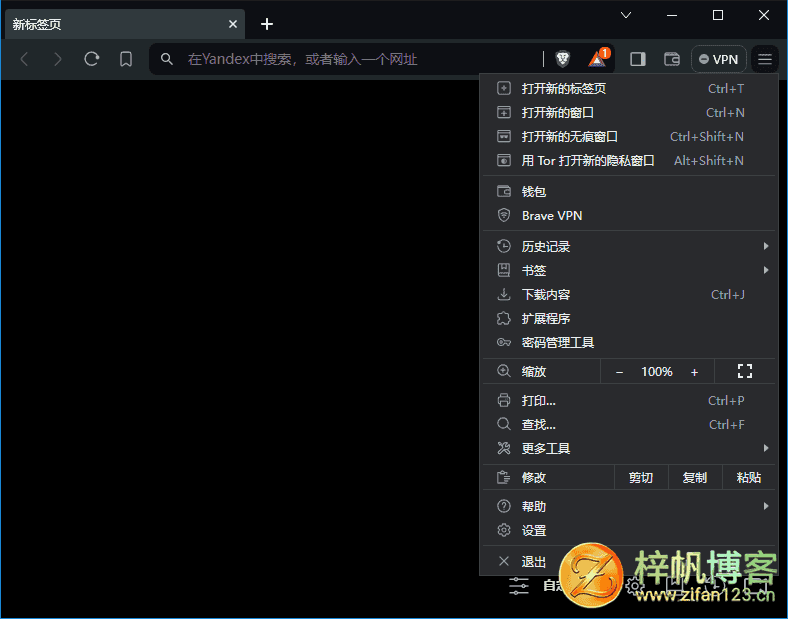Click the new window menu icon

(504, 113)
